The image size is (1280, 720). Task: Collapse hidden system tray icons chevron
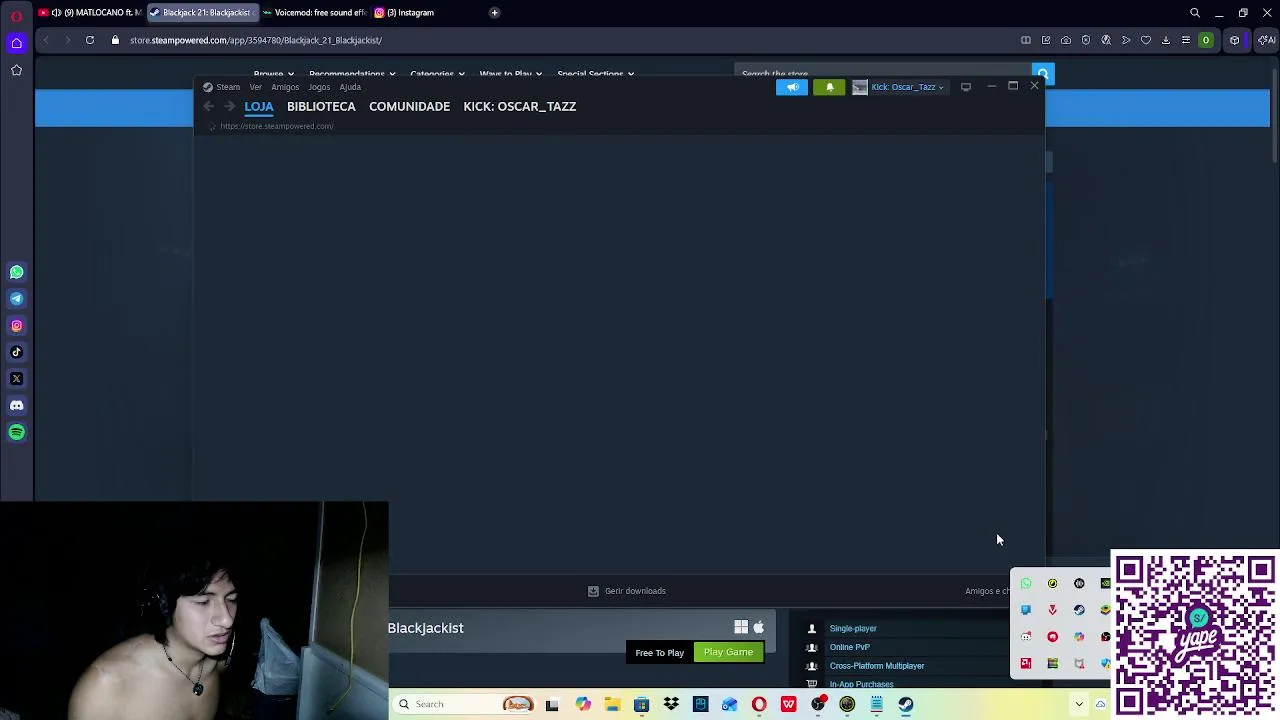coord(1079,704)
